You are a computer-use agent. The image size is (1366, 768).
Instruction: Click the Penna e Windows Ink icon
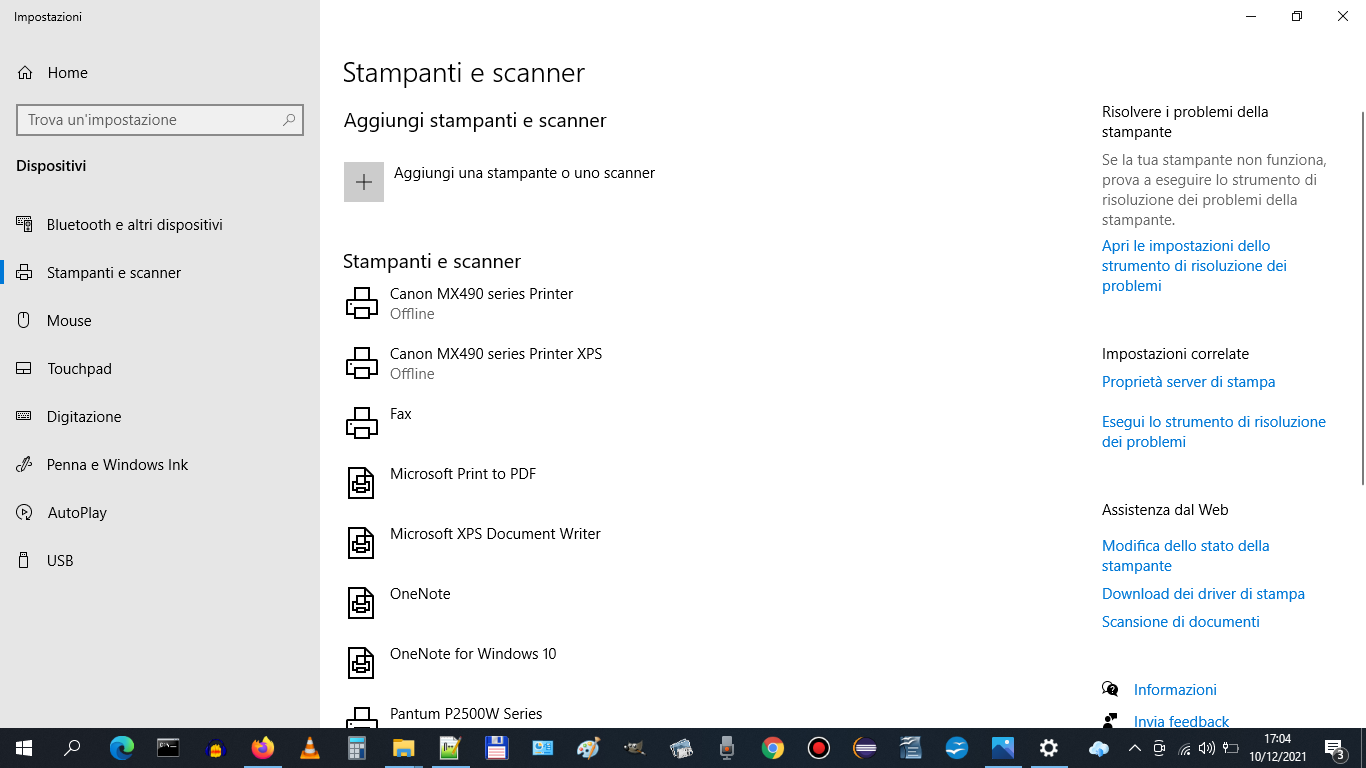click(x=24, y=465)
